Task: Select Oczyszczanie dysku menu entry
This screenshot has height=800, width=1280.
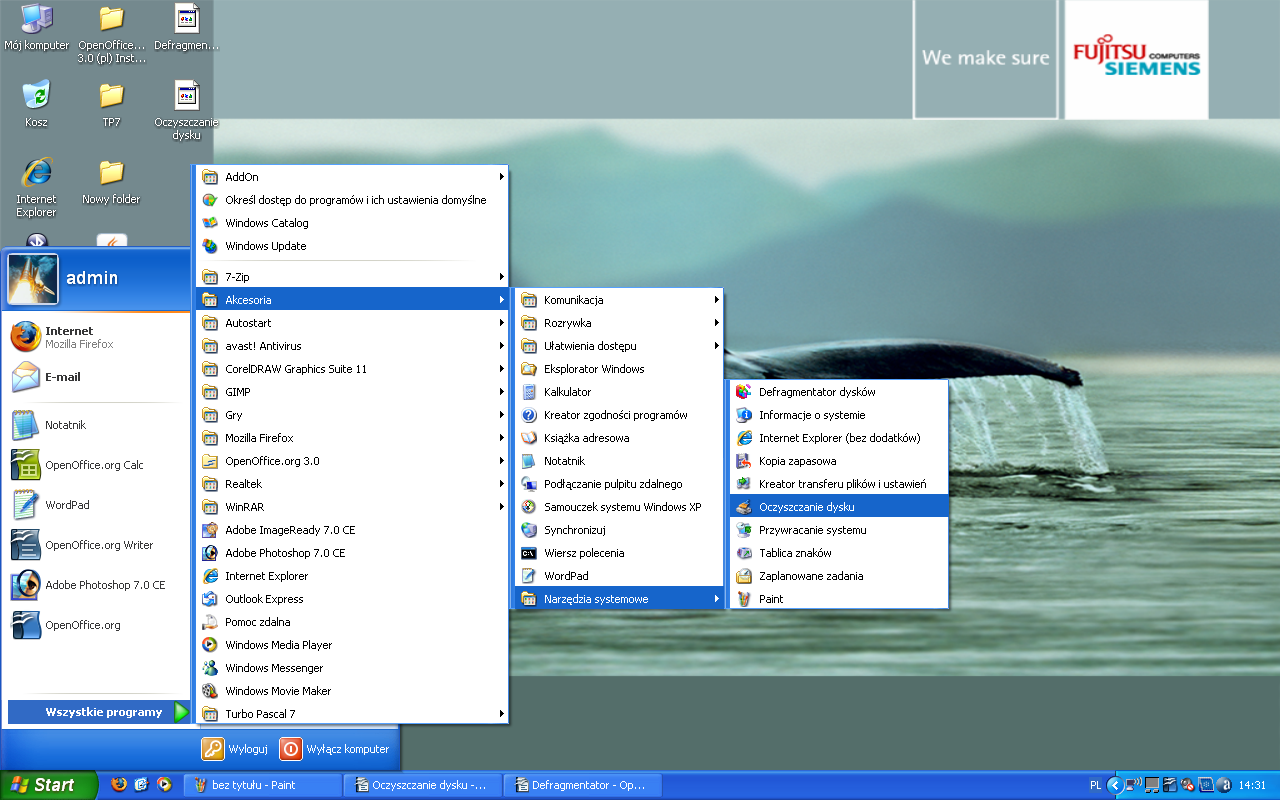Action: coord(838,507)
